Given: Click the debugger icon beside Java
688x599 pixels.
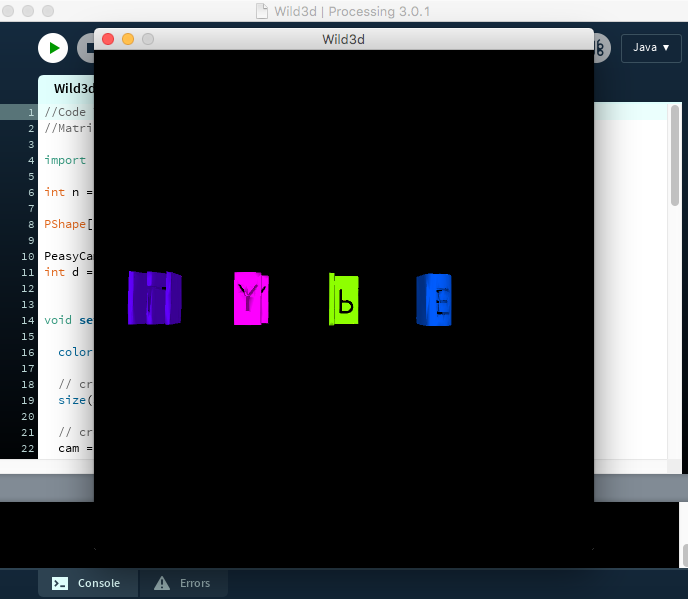Looking at the screenshot, I should pyautogui.click(x=600, y=48).
